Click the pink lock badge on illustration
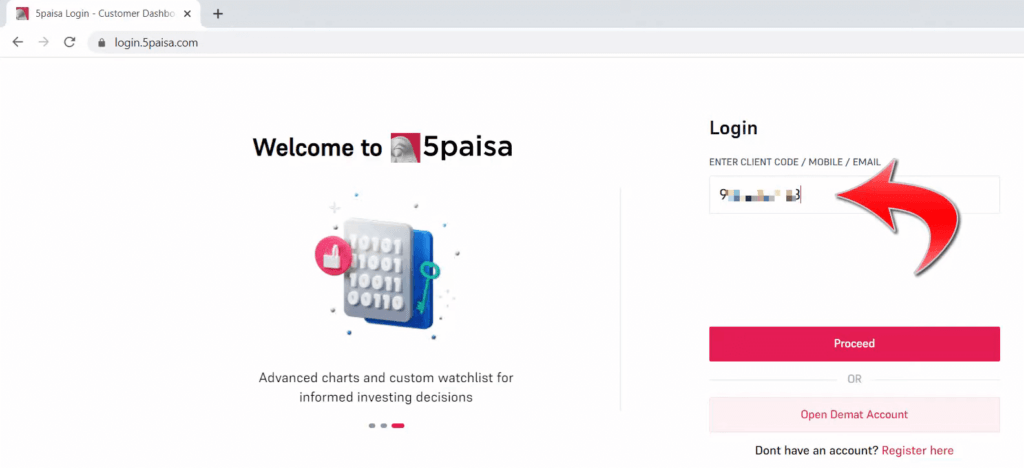1024x468 pixels. (x=334, y=256)
